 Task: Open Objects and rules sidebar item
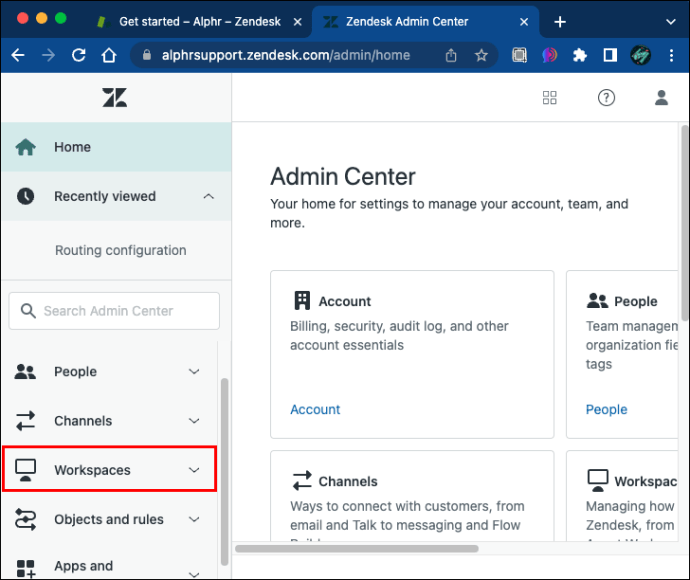[109, 519]
